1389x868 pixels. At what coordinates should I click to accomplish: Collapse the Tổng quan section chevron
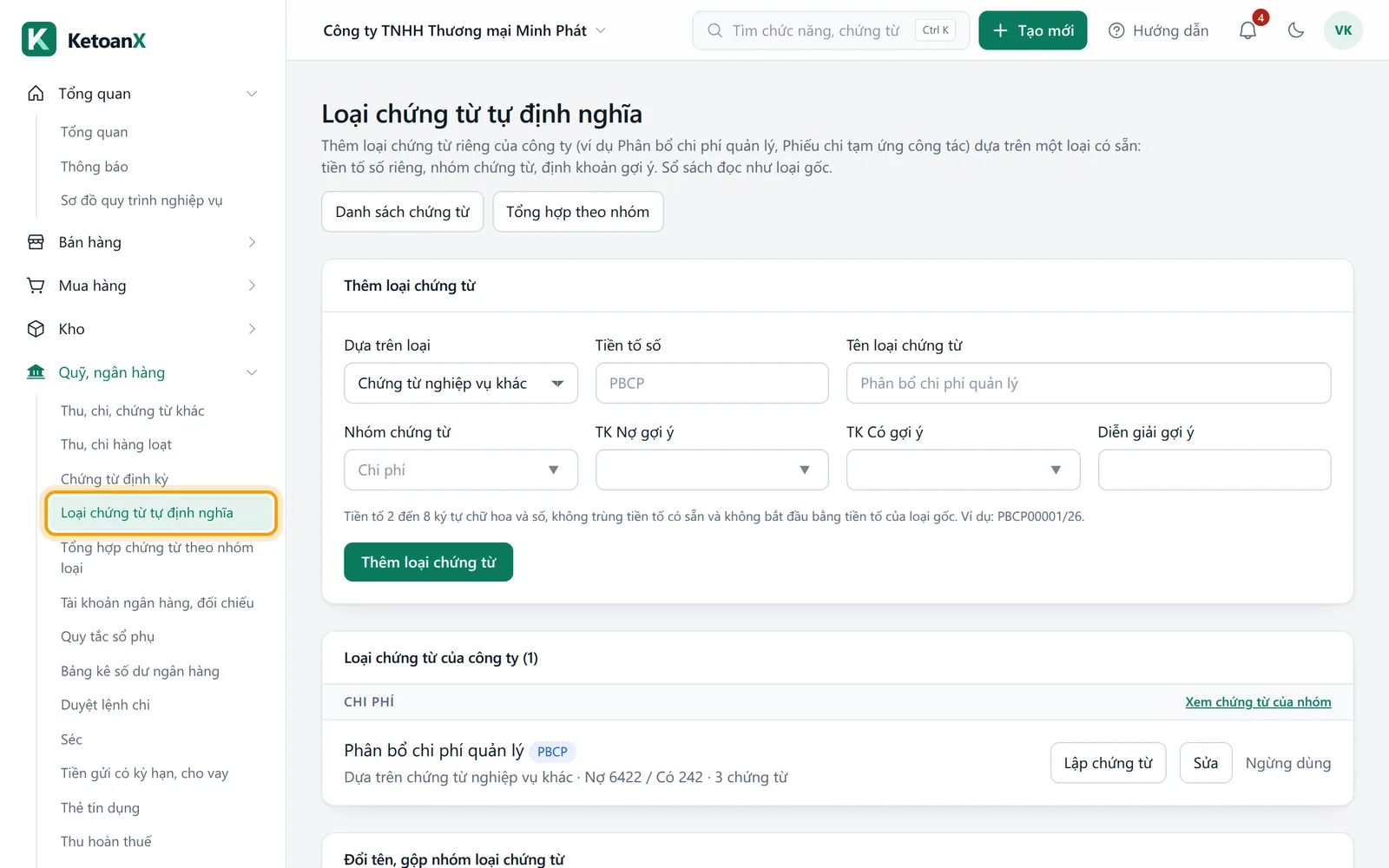click(x=252, y=94)
